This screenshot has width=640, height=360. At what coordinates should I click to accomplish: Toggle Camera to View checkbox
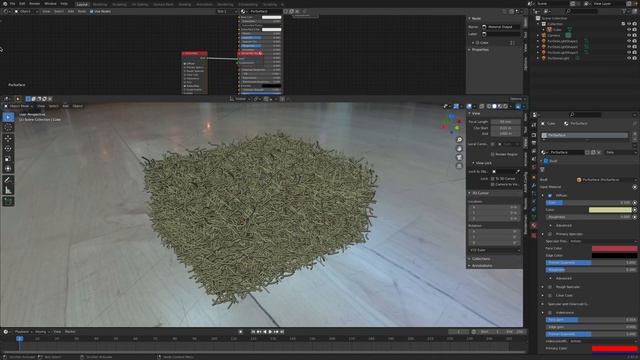[x=493, y=184]
